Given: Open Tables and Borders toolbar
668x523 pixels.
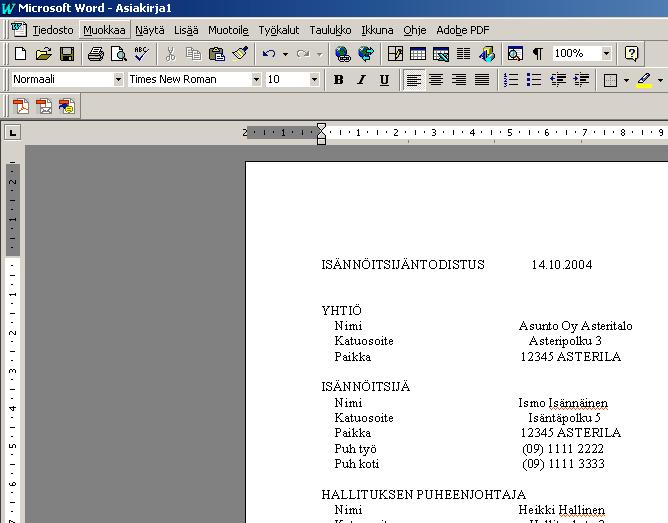Looking at the screenshot, I should point(395,54).
